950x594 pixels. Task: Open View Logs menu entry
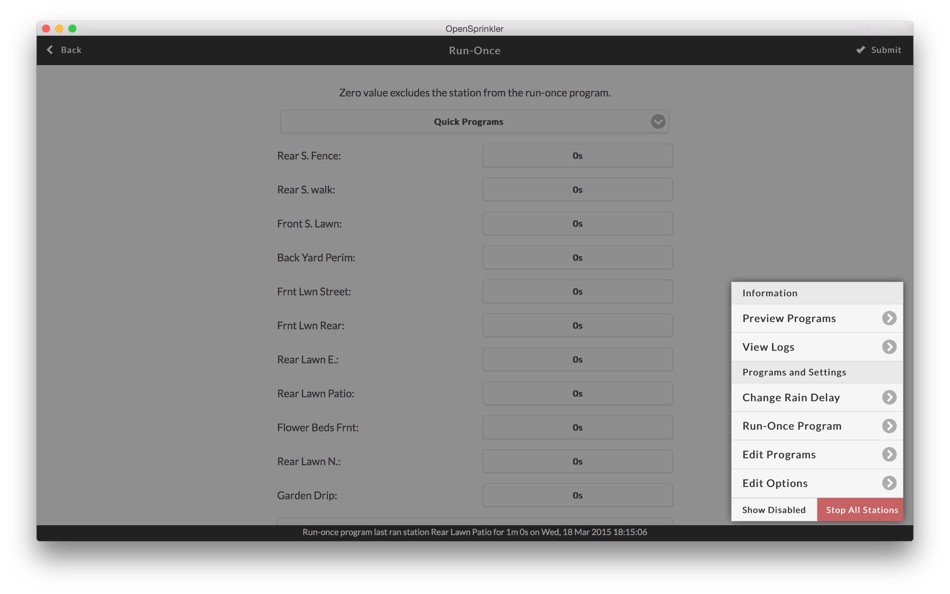[817, 347]
